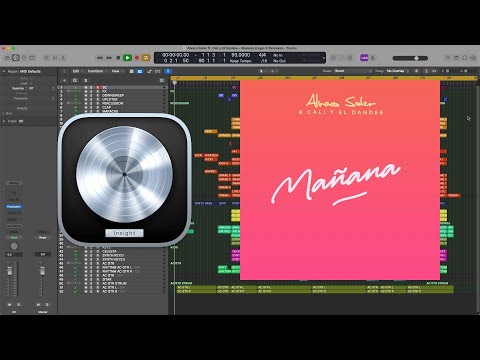Select the CELESTA track name
This screenshot has height=360, width=480.
tap(109, 251)
